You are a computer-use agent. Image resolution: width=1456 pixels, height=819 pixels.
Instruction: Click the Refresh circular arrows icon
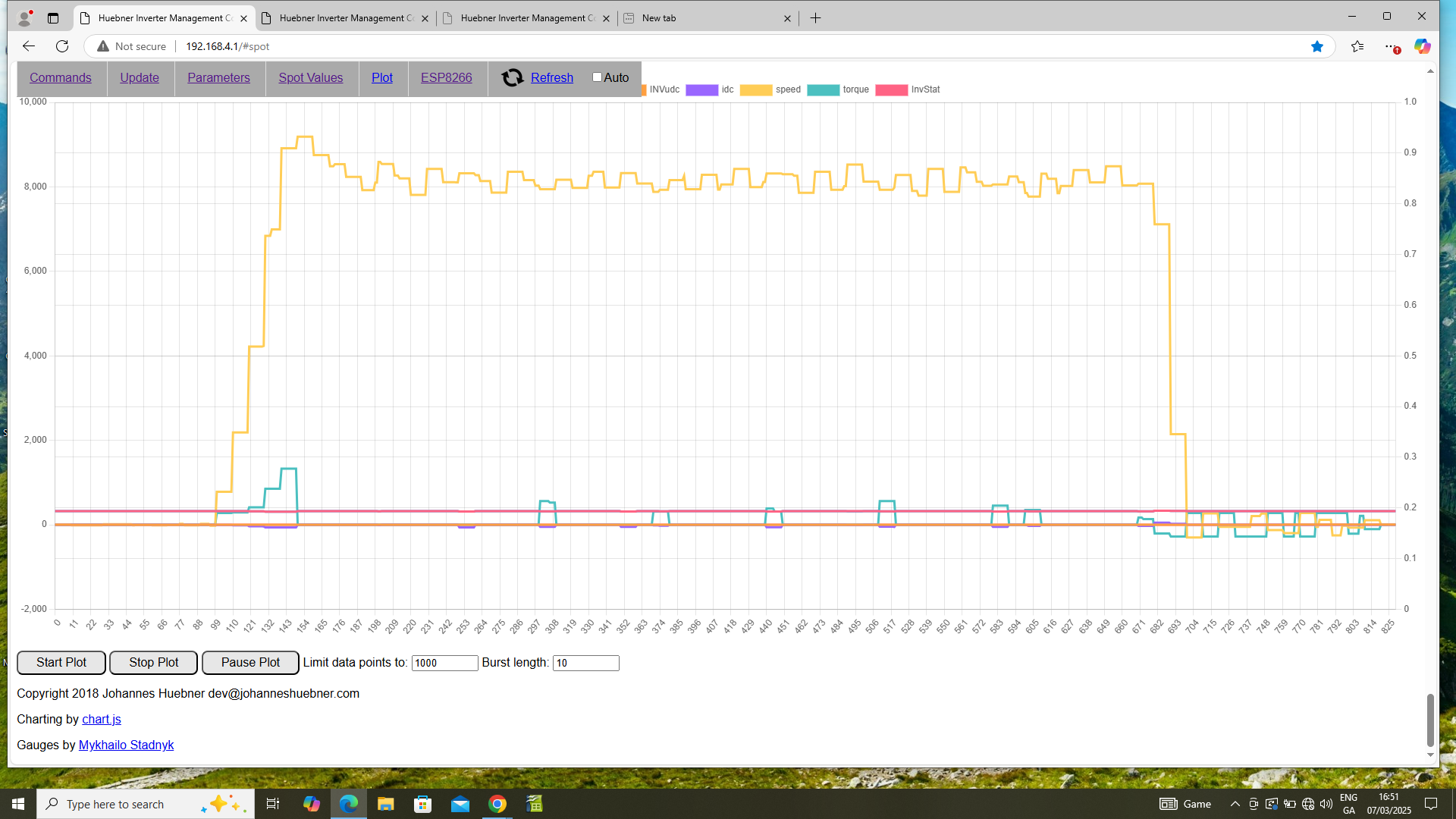[x=513, y=77]
